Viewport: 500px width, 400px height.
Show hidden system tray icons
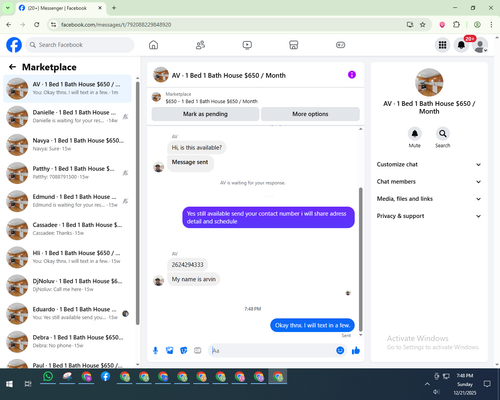[x=427, y=384]
